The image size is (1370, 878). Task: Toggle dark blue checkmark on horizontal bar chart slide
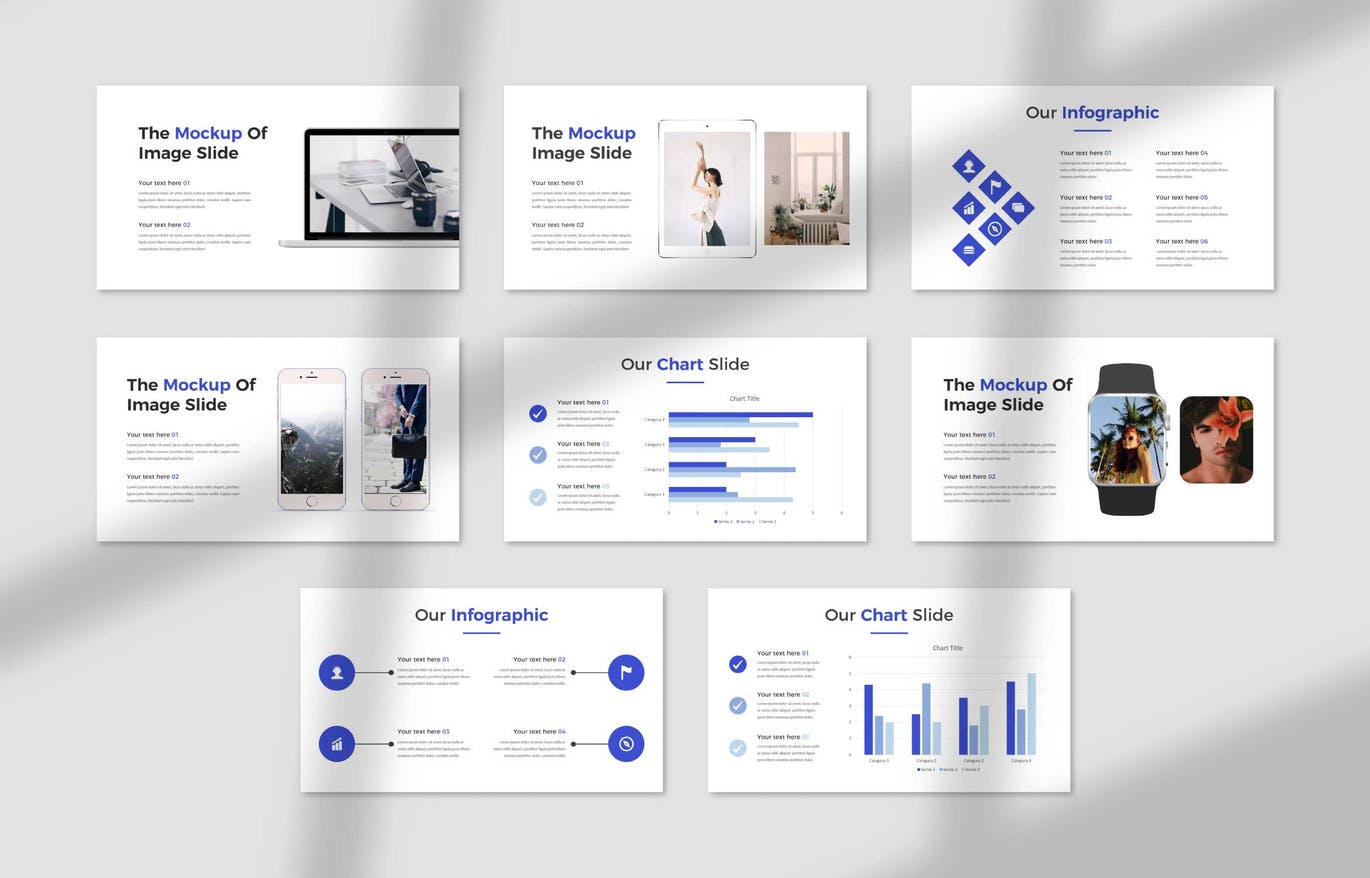tap(538, 413)
